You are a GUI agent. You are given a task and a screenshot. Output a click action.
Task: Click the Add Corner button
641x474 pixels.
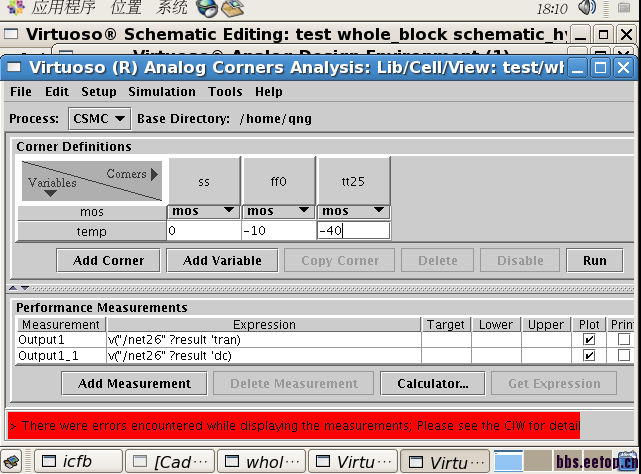[x=108, y=261]
